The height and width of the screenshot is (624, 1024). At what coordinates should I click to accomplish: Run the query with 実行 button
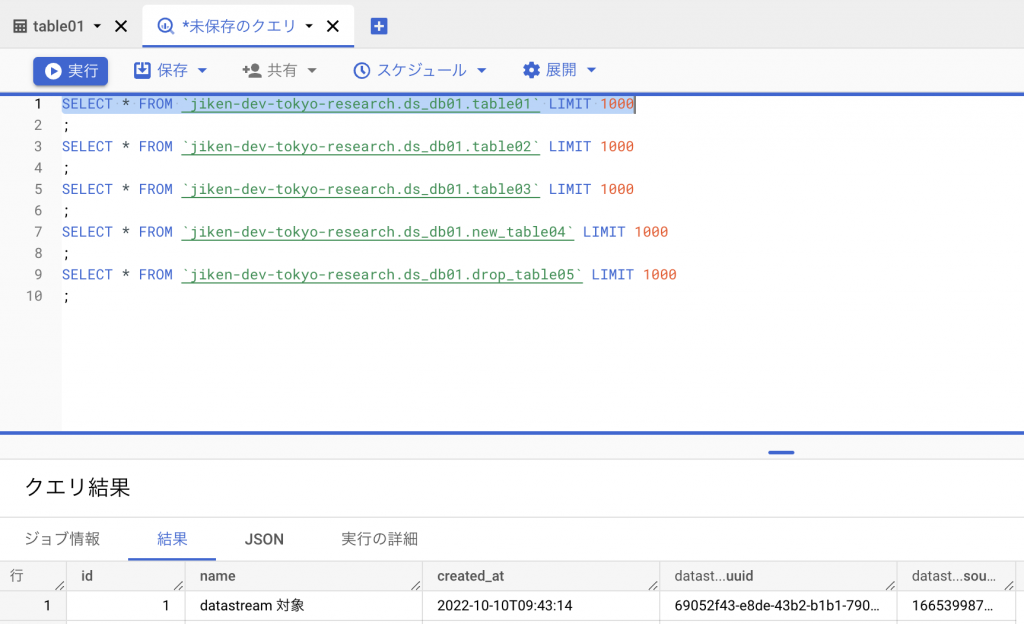pyautogui.click(x=71, y=70)
